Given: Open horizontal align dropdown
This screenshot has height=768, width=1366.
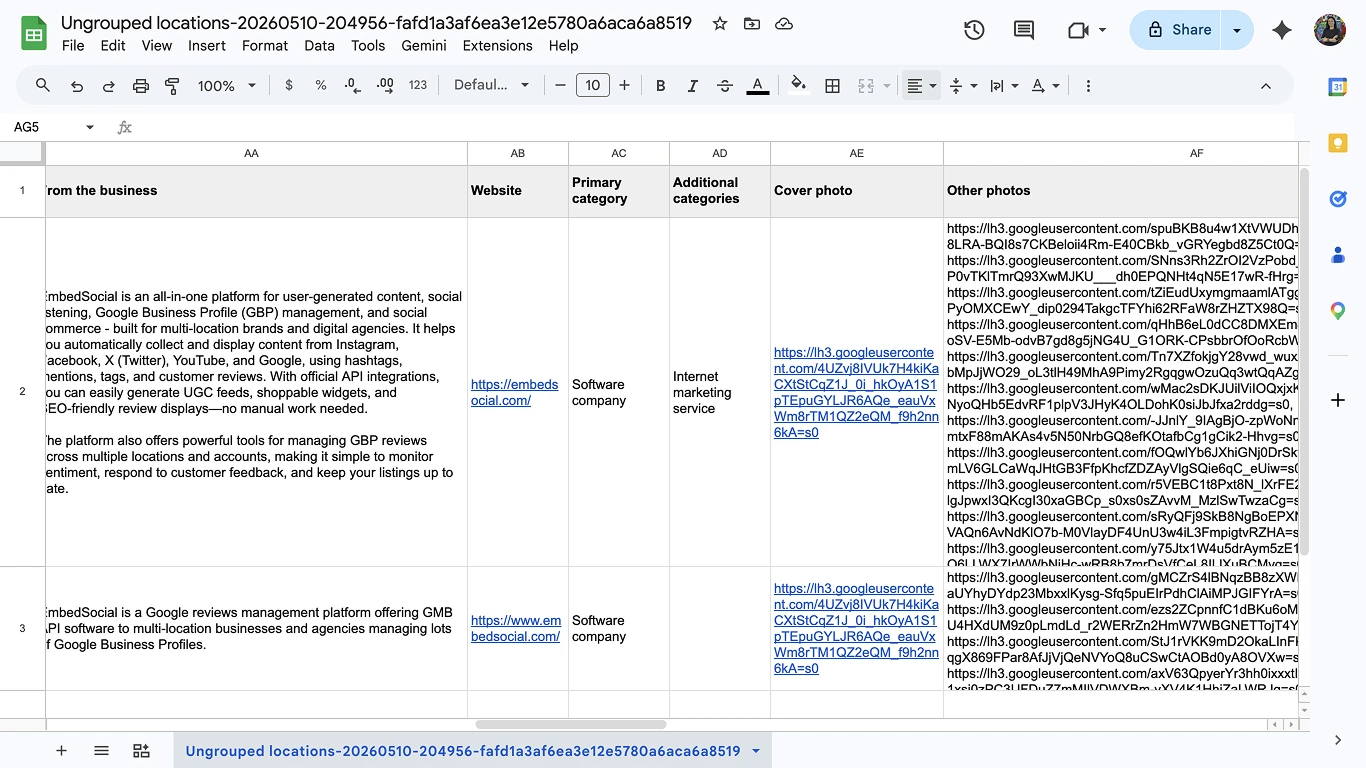Looking at the screenshot, I should pyautogui.click(x=921, y=86).
